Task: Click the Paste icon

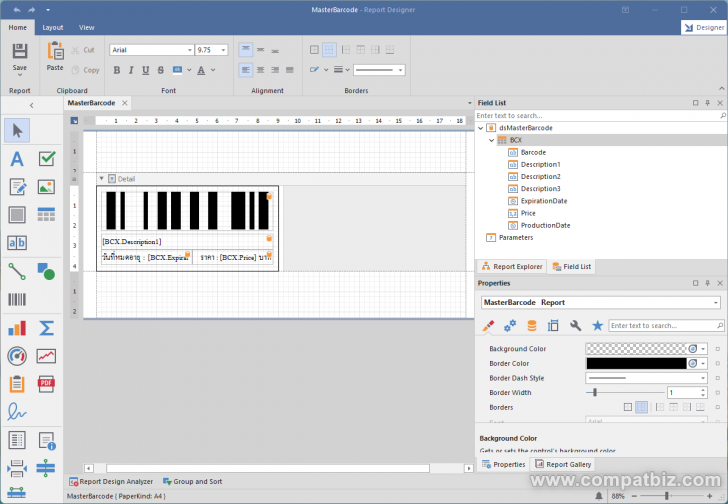Action: pyautogui.click(x=55, y=51)
